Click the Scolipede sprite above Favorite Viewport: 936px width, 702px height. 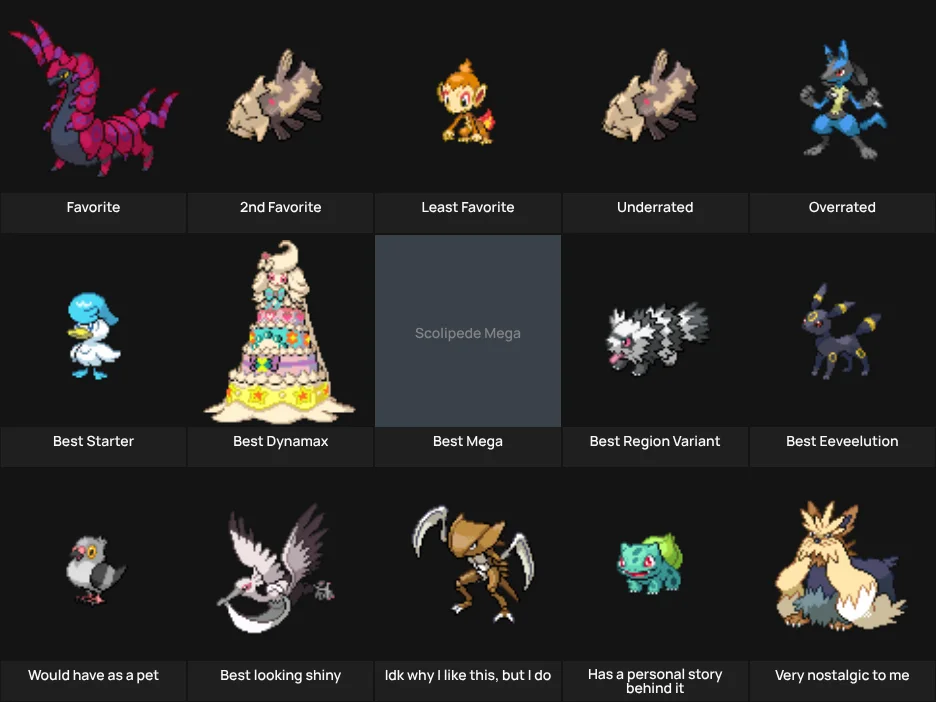93,98
